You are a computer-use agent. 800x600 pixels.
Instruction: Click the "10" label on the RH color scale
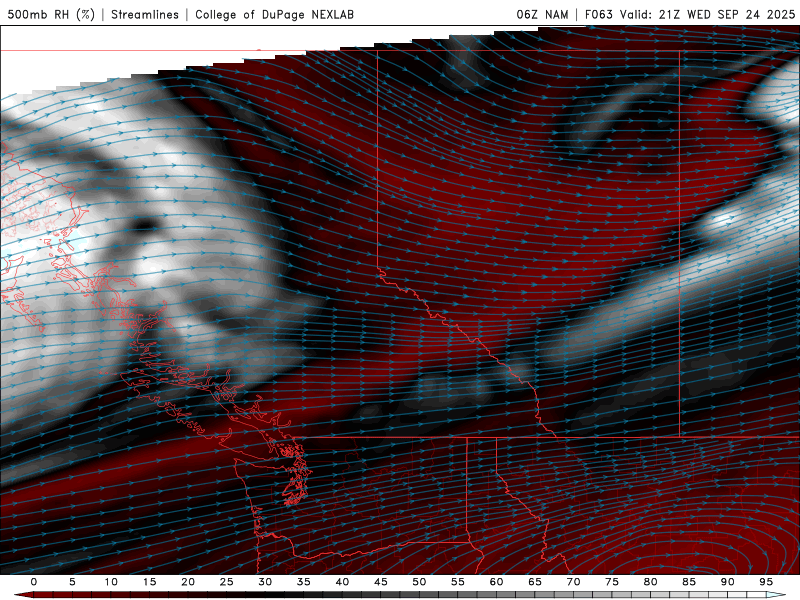(111, 582)
